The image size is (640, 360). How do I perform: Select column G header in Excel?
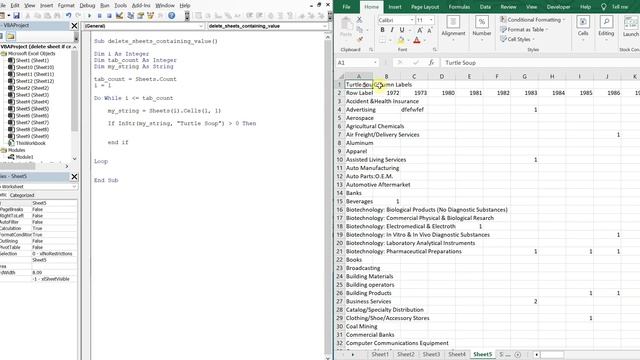(x=524, y=76)
